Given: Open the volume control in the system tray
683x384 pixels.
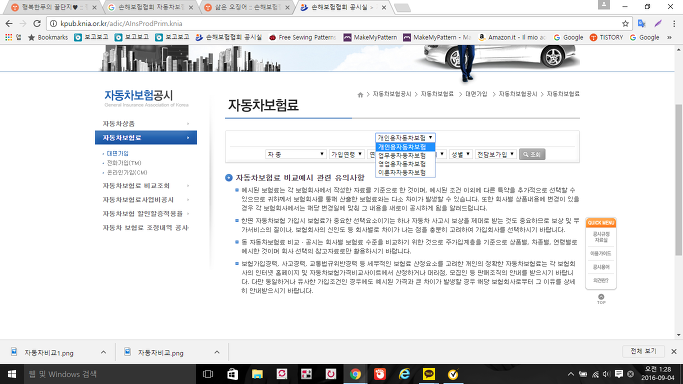Looking at the screenshot, I should 607,374.
